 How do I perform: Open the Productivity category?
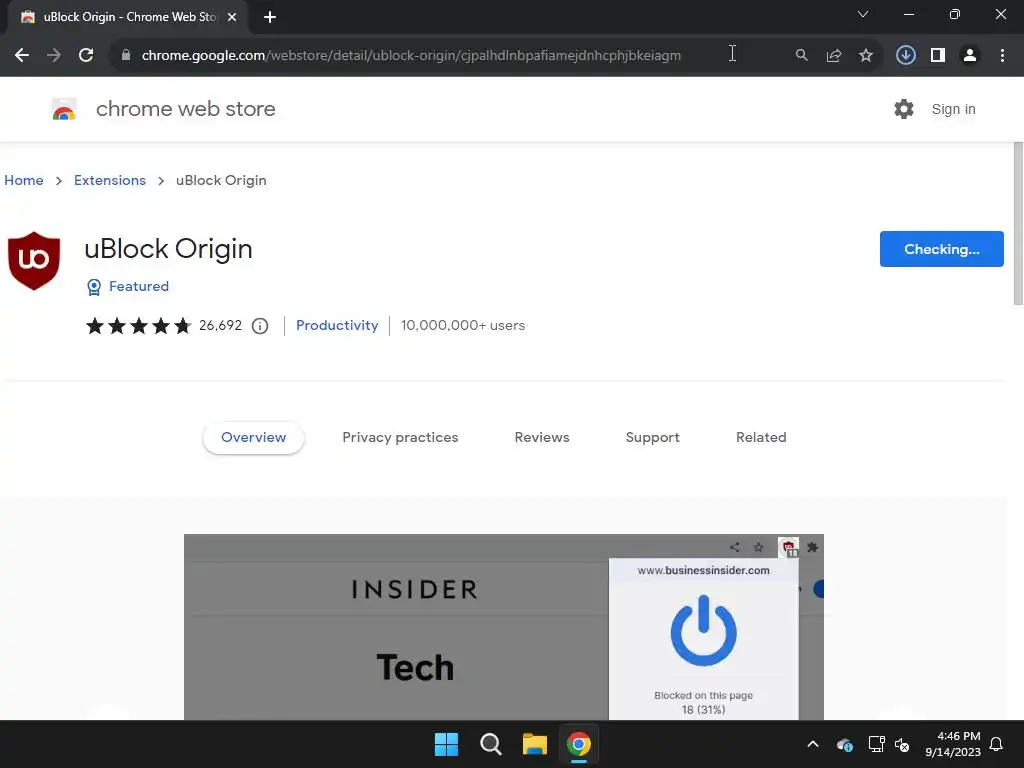pyautogui.click(x=337, y=325)
